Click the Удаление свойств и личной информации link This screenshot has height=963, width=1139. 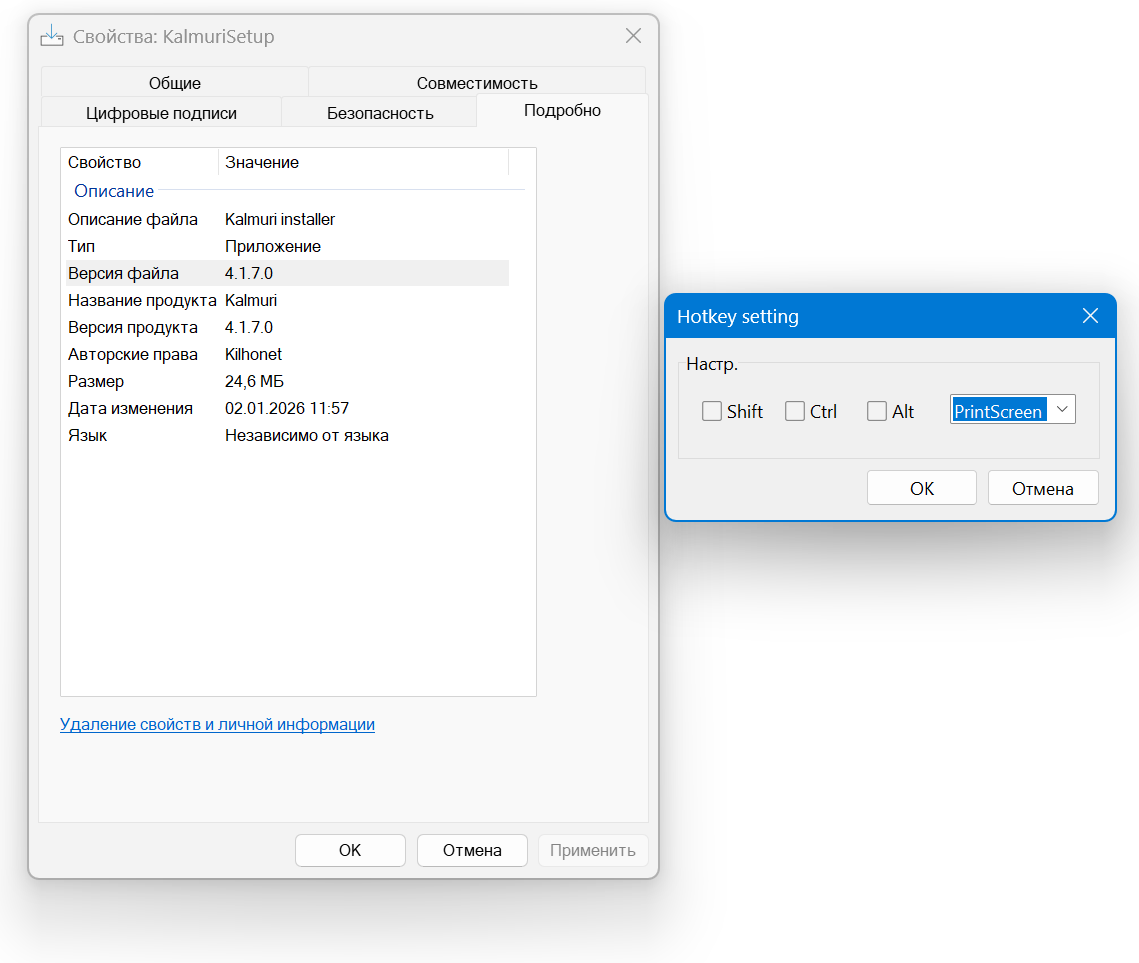[217, 724]
